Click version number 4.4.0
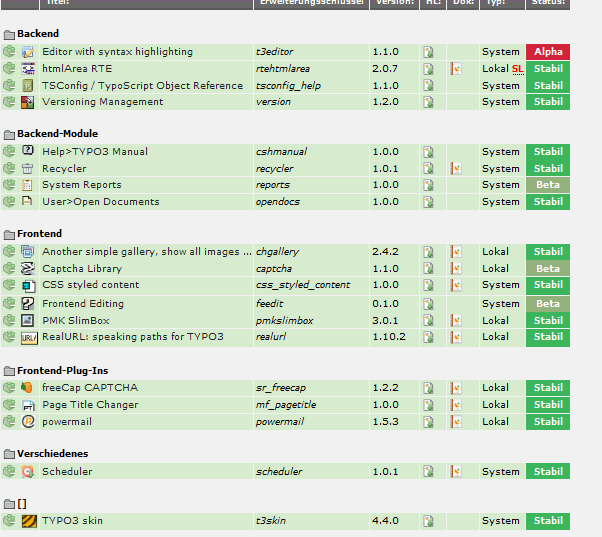The image size is (602, 537). [385, 520]
